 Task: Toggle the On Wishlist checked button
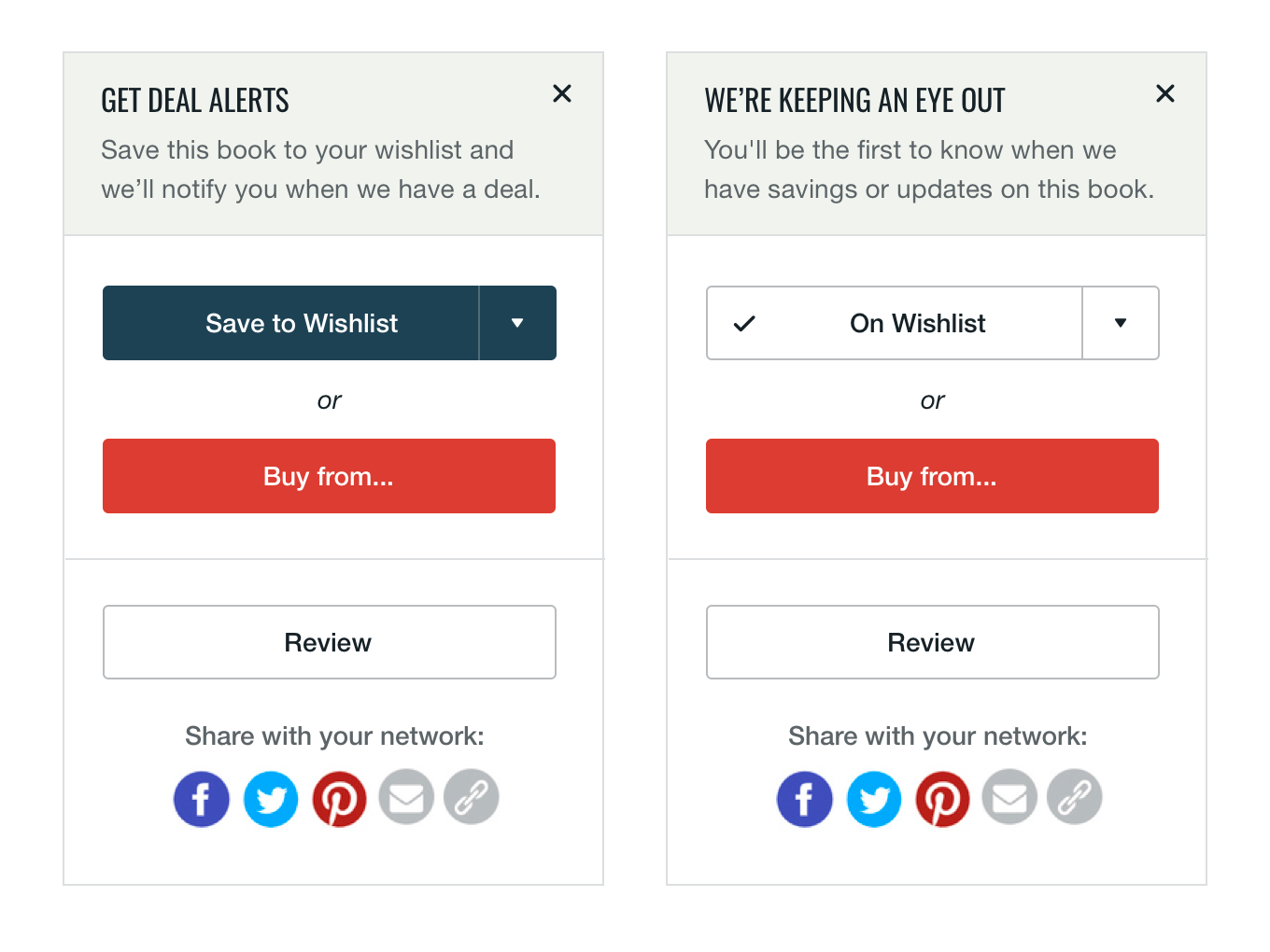pos(895,323)
